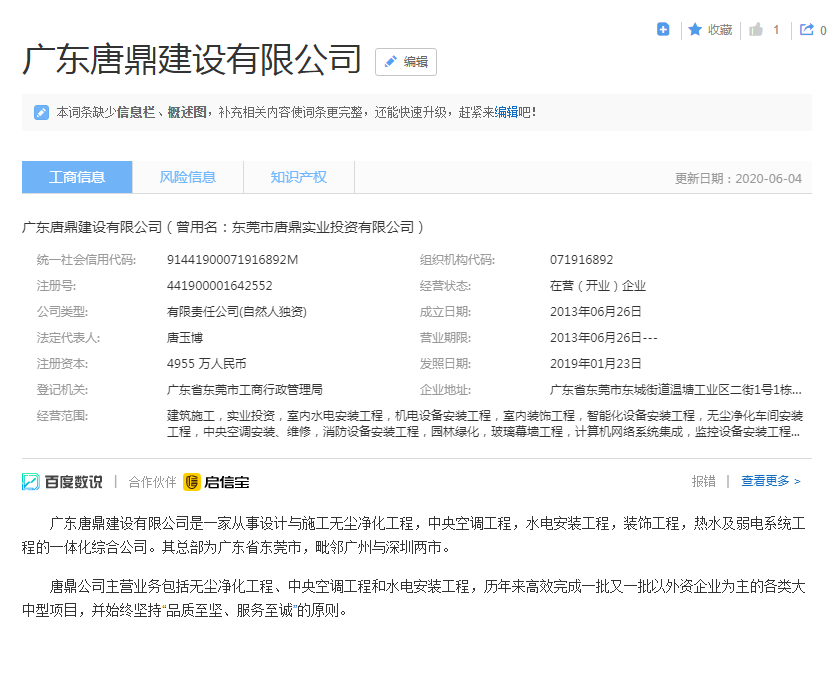This screenshot has height=695, width=836.
Task: Click the thumbs-up like icon
Action: (756, 30)
